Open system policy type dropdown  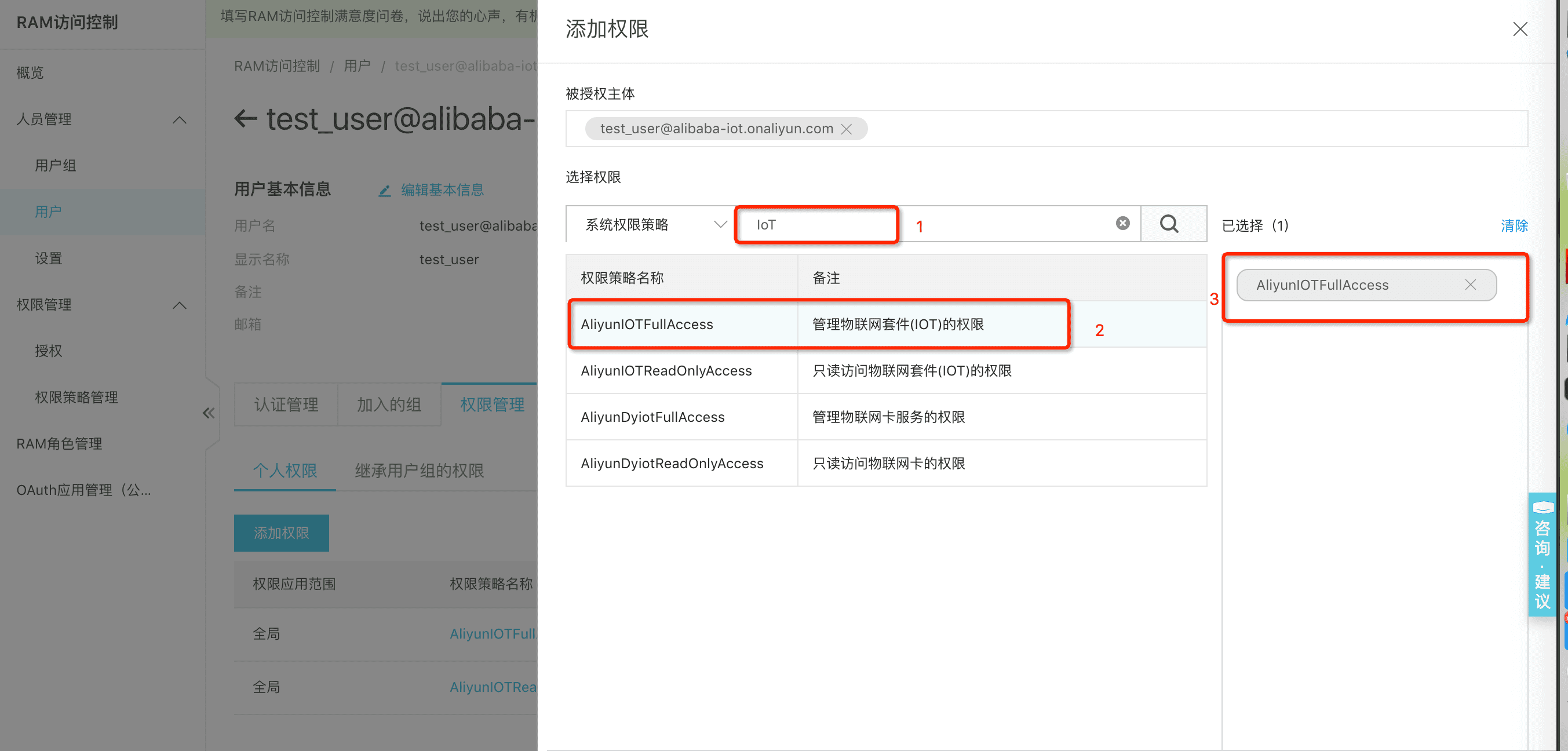650,225
